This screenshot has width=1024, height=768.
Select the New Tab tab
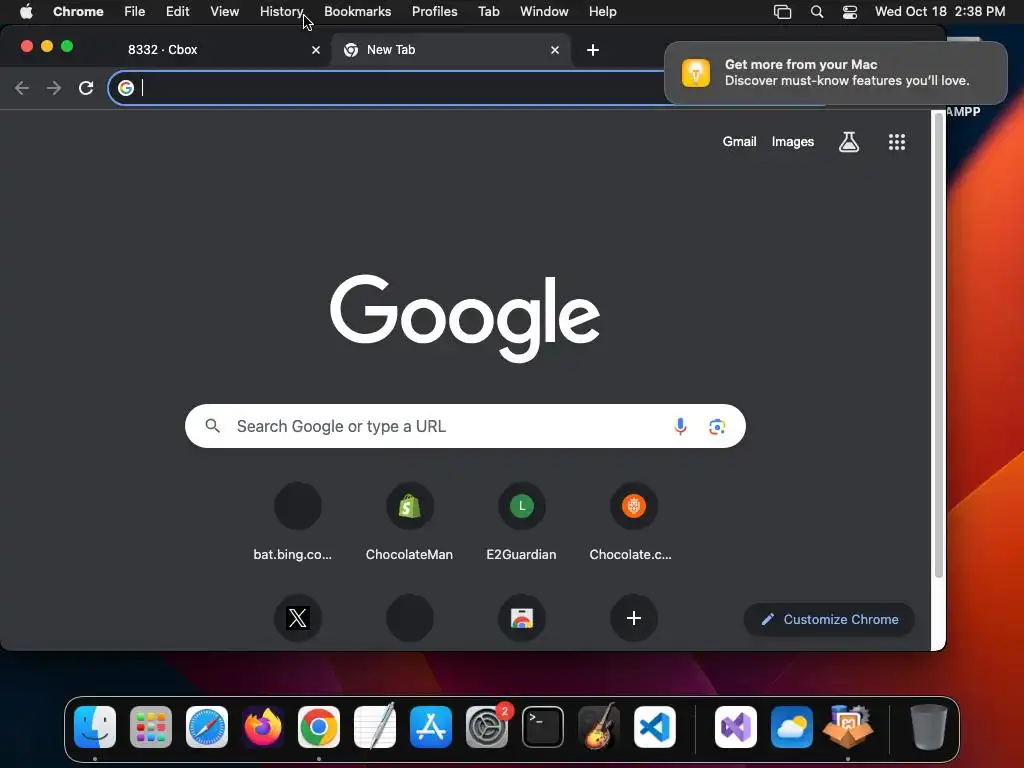pyautogui.click(x=451, y=50)
